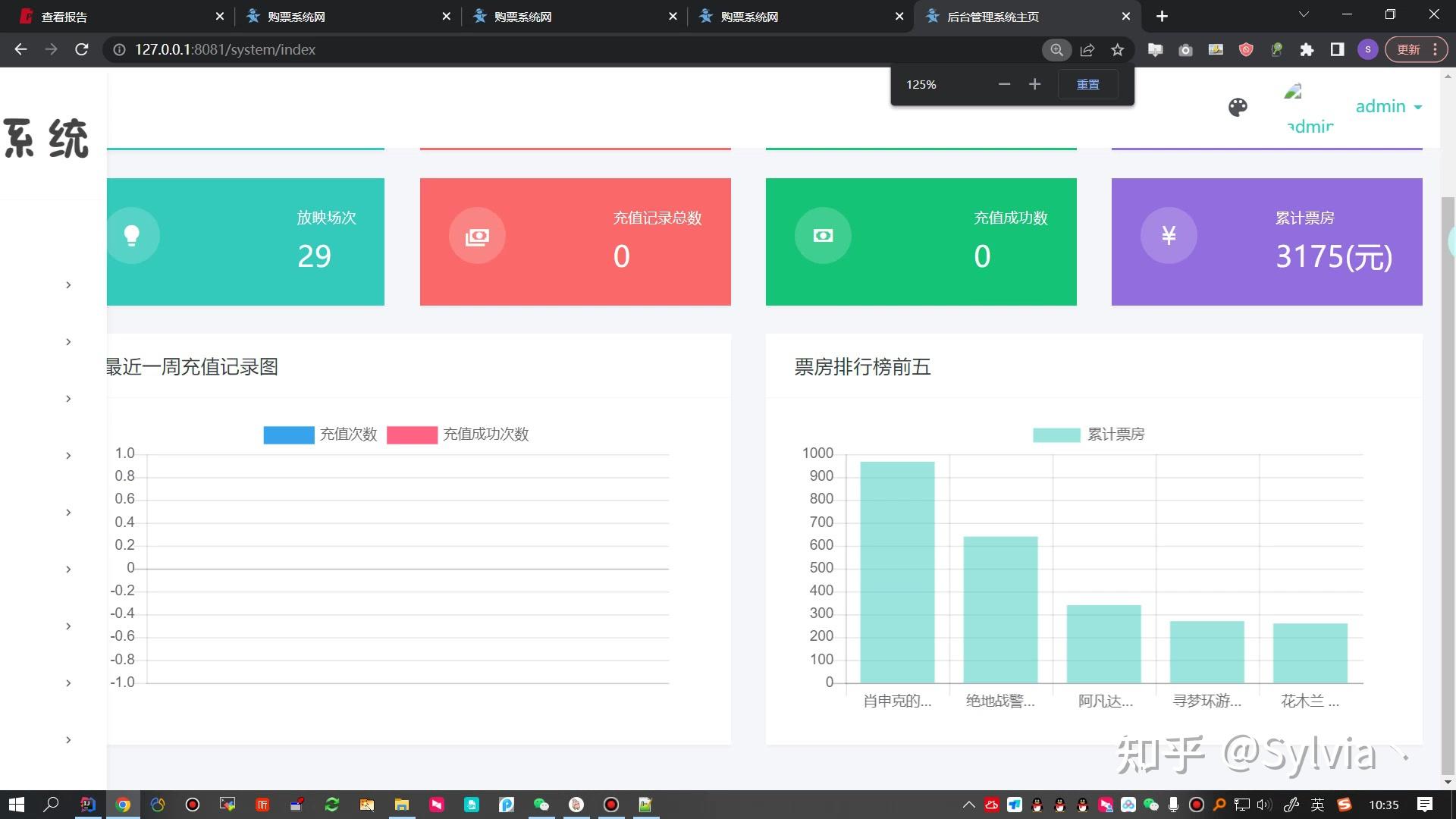Open the Chrome profile avatar S
Image resolution: width=1456 pixels, height=819 pixels.
click(x=1367, y=49)
